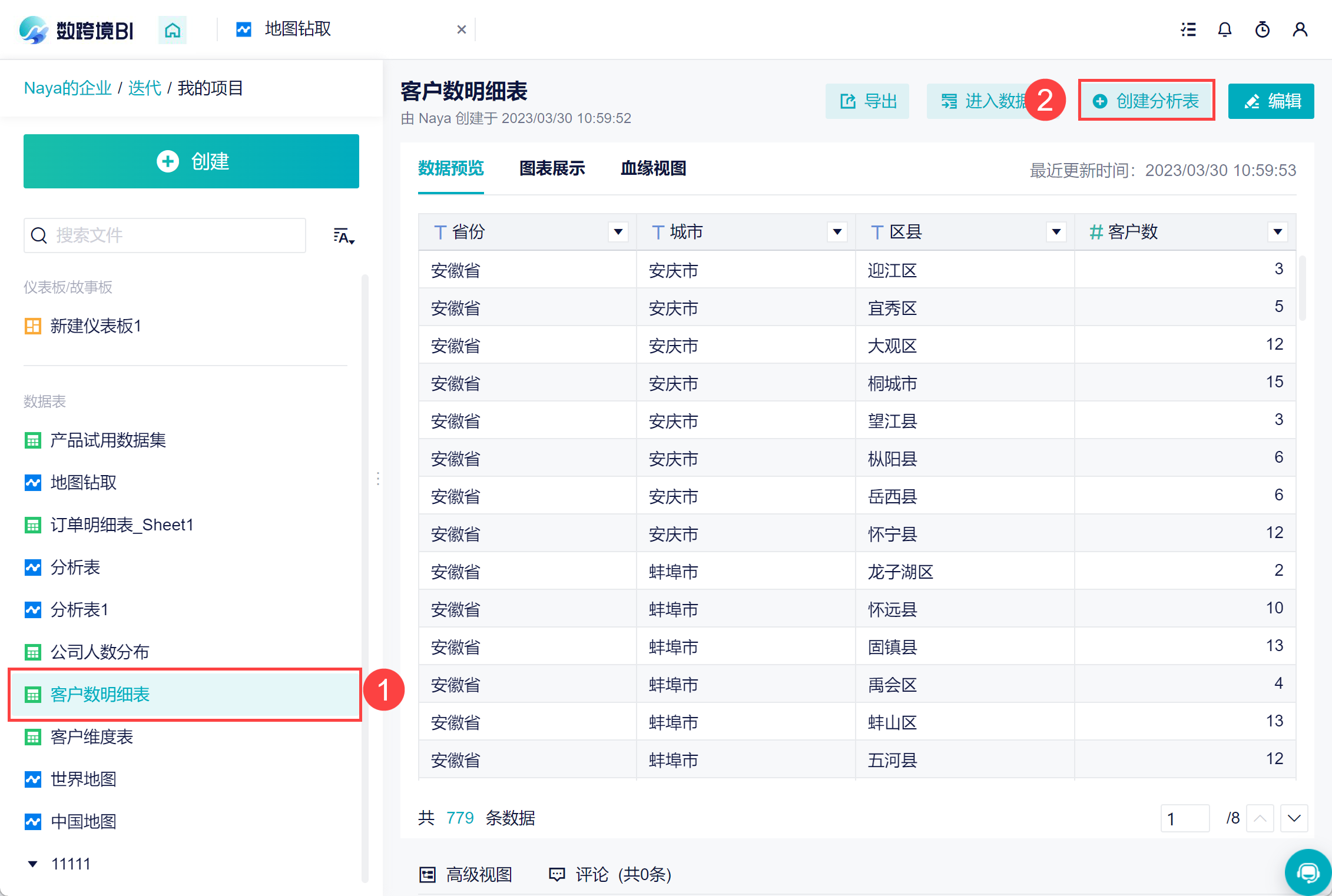Open the task list icon in header
1332x896 pixels.
(1188, 29)
